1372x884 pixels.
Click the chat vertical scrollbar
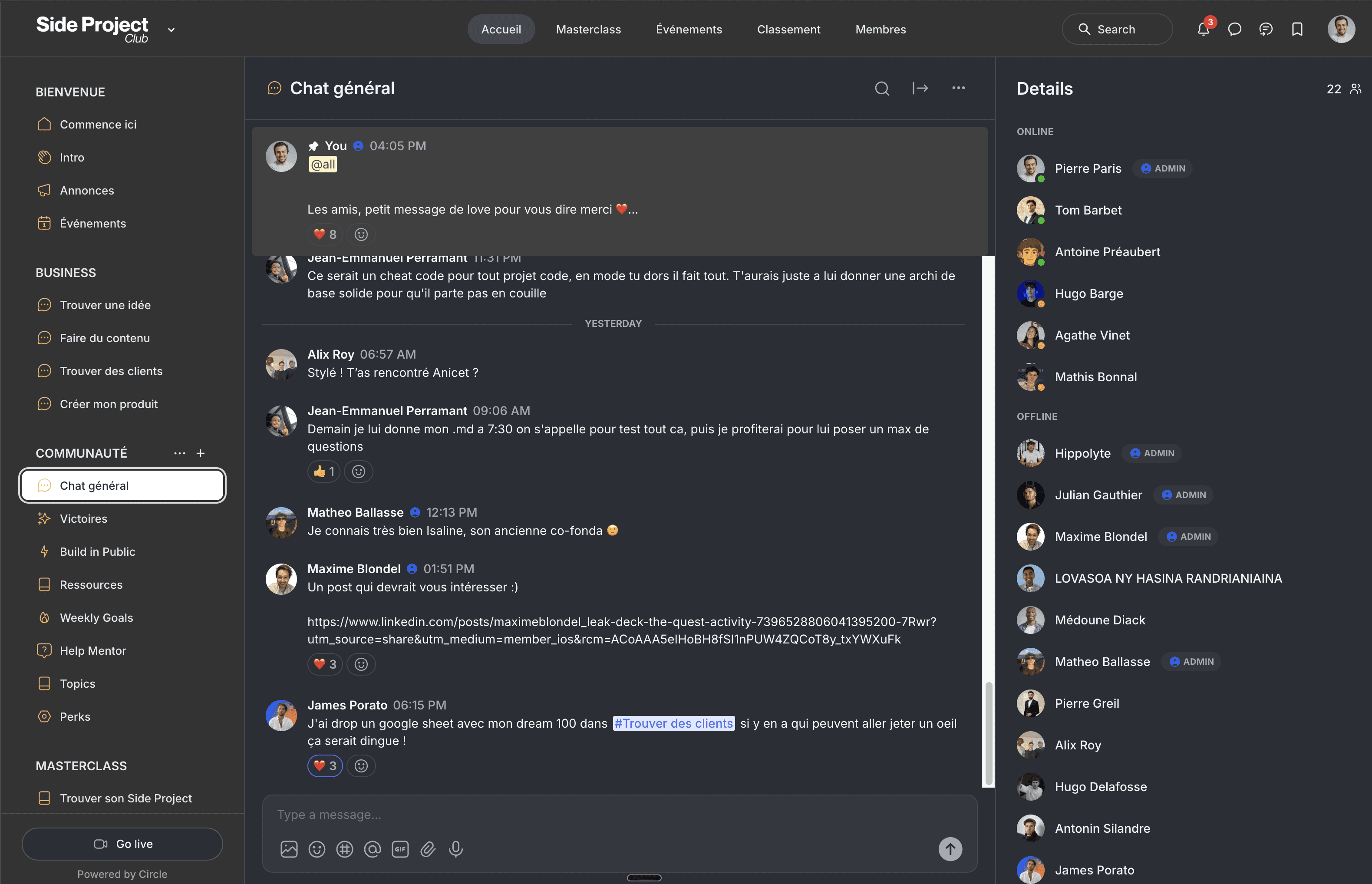pyautogui.click(x=989, y=734)
